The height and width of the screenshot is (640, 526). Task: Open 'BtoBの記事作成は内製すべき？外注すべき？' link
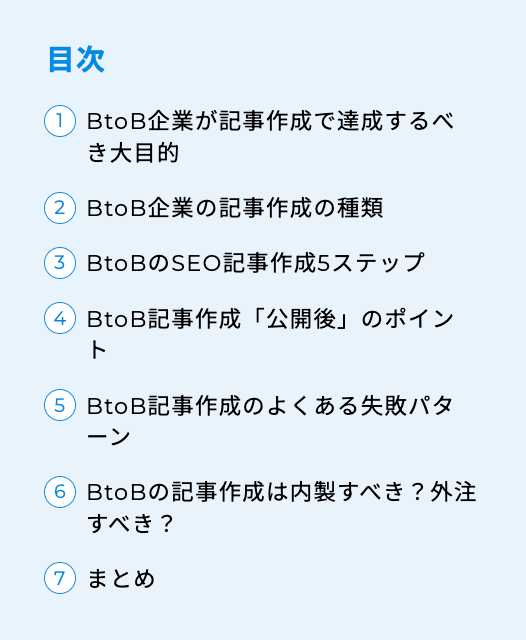[282, 508]
